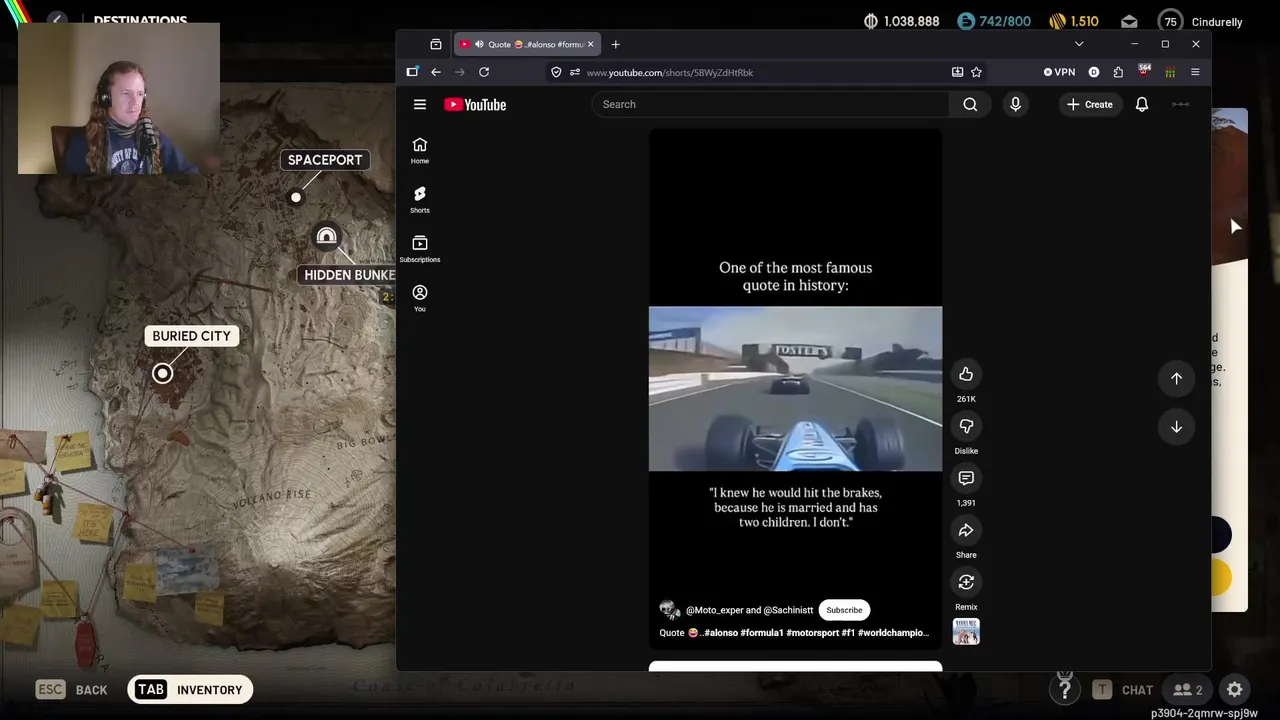Open the You page in sidebar

click(x=420, y=298)
